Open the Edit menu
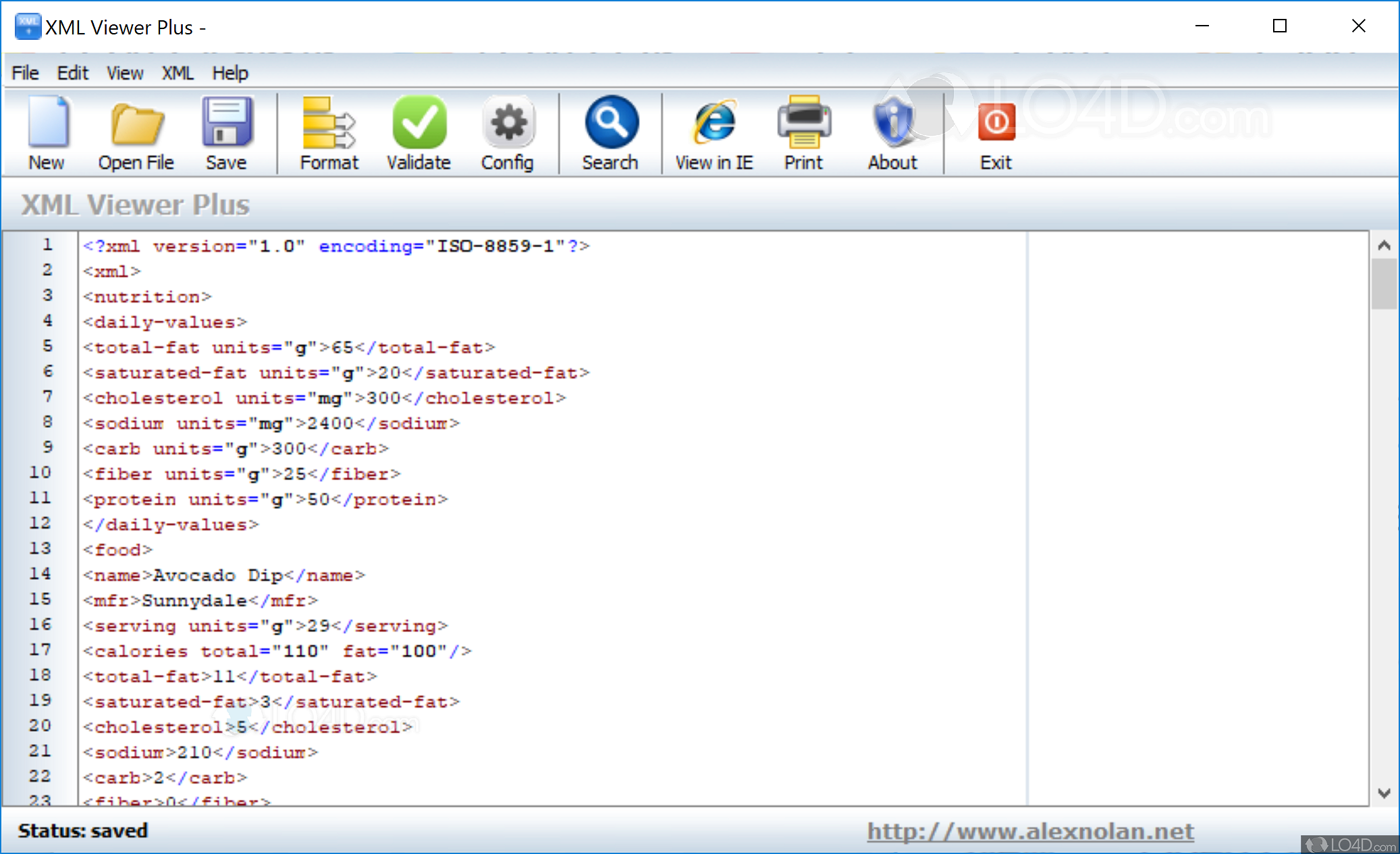Screen dimensions: 1400x854 point(73,72)
